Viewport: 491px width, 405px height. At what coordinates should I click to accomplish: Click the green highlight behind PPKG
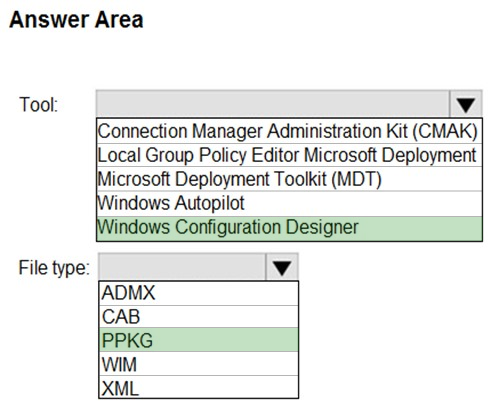(198, 340)
